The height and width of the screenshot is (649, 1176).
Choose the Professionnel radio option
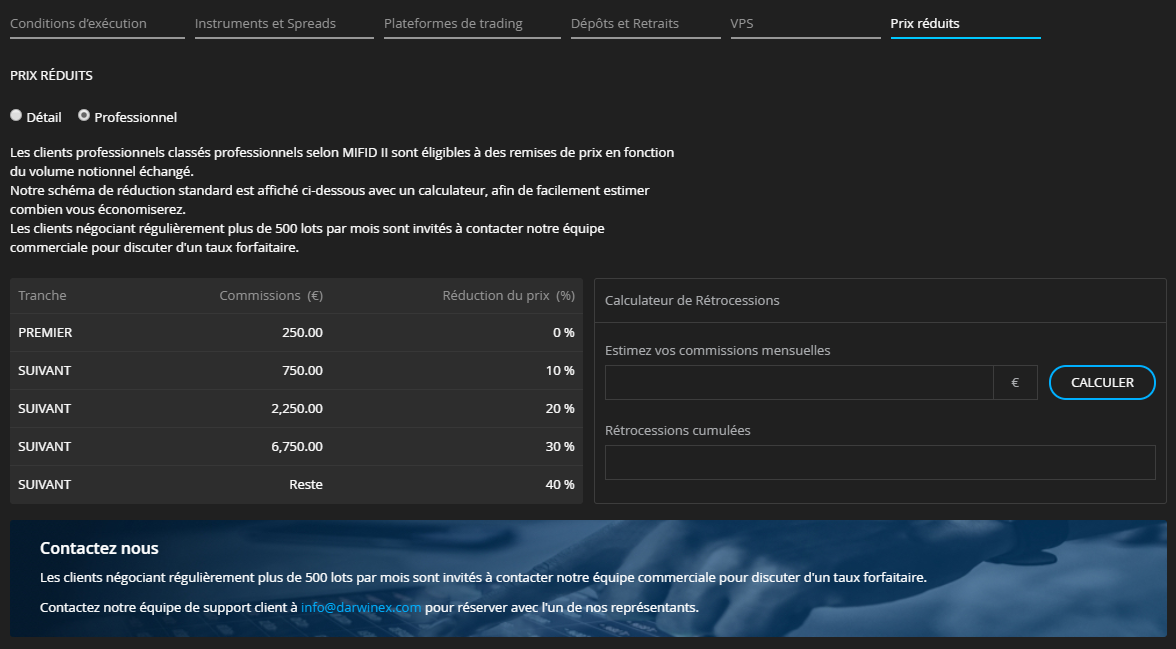coord(84,116)
